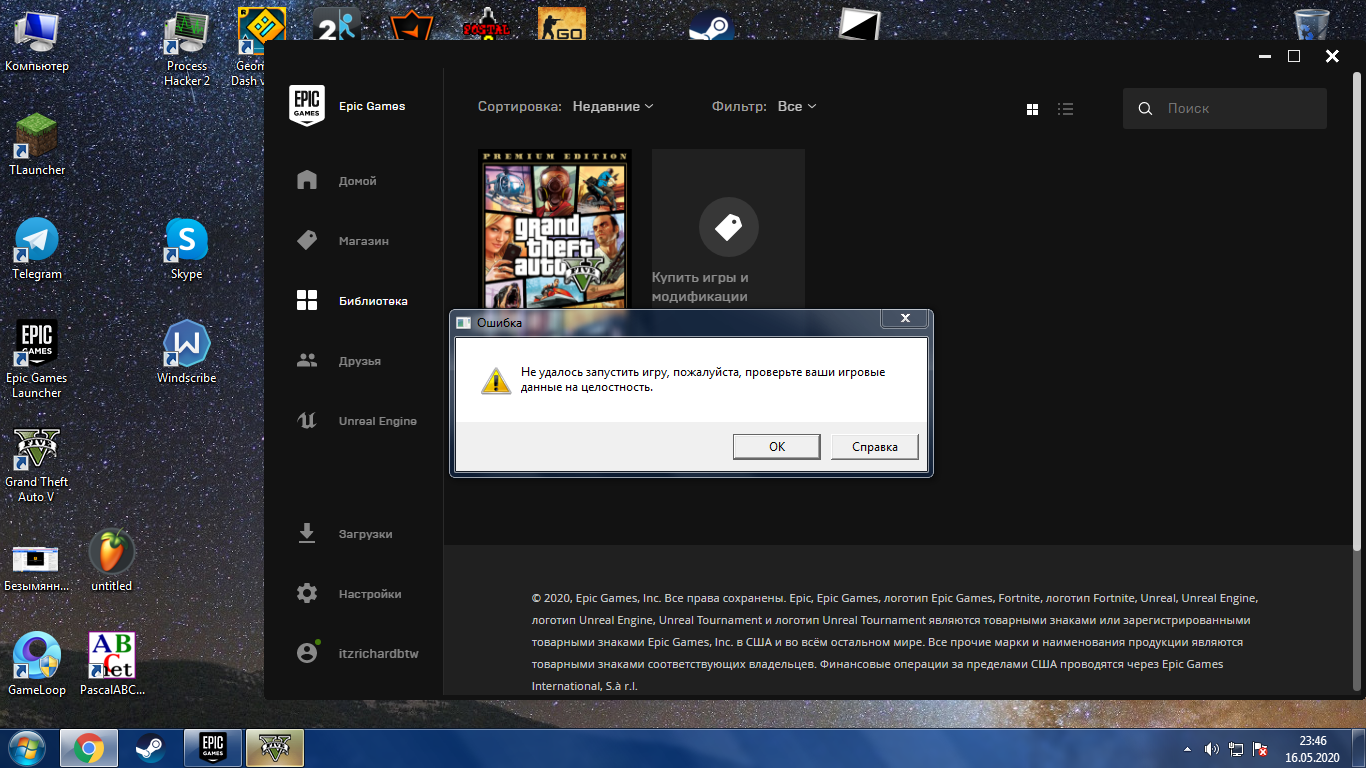This screenshot has height=768, width=1366.
Task: Select the Grand Theft Auto V desktop shortcut
Action: [37, 464]
